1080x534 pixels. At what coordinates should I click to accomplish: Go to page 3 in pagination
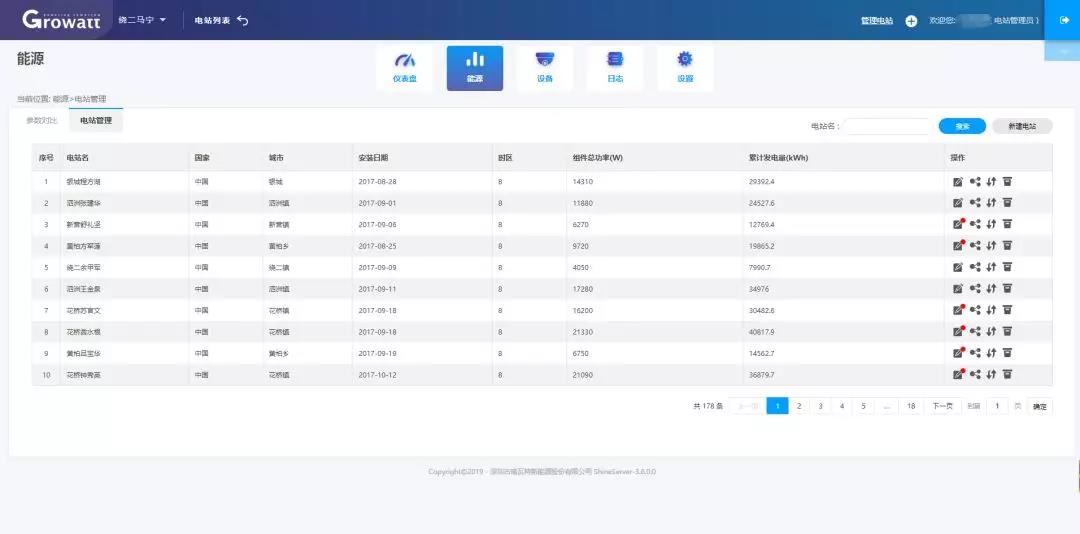pyautogui.click(x=820, y=406)
